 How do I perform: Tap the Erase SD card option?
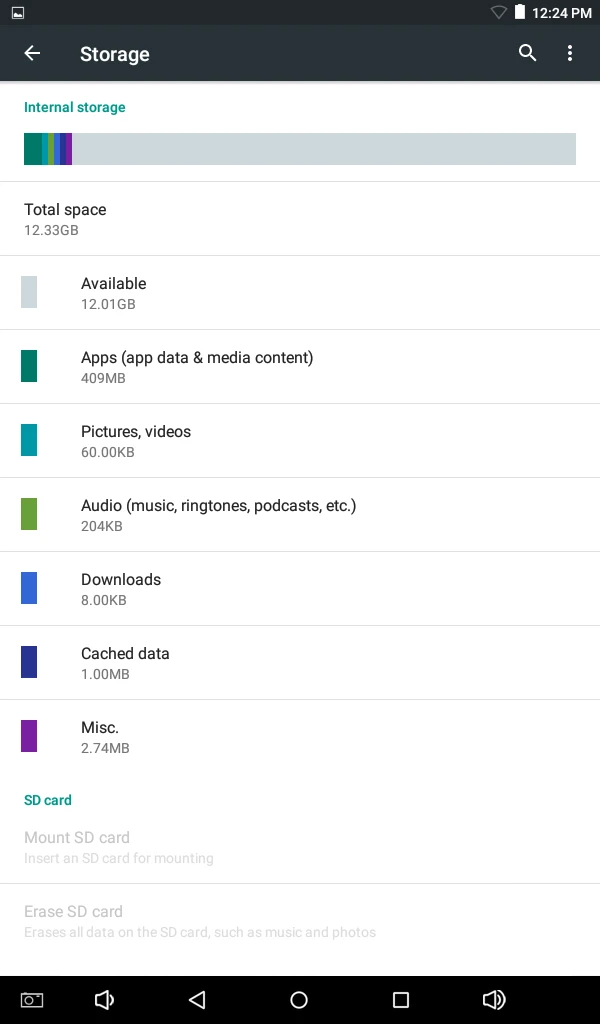[300, 920]
